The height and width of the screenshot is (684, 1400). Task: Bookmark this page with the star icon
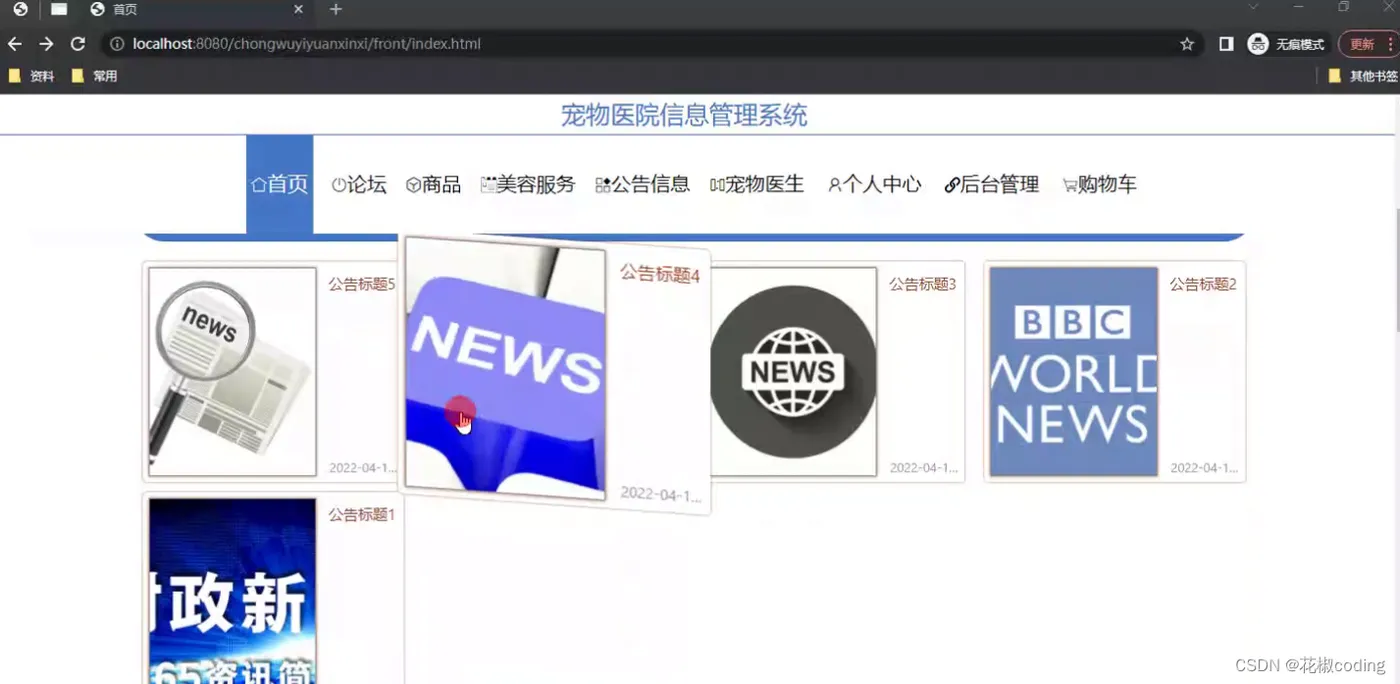1187,44
